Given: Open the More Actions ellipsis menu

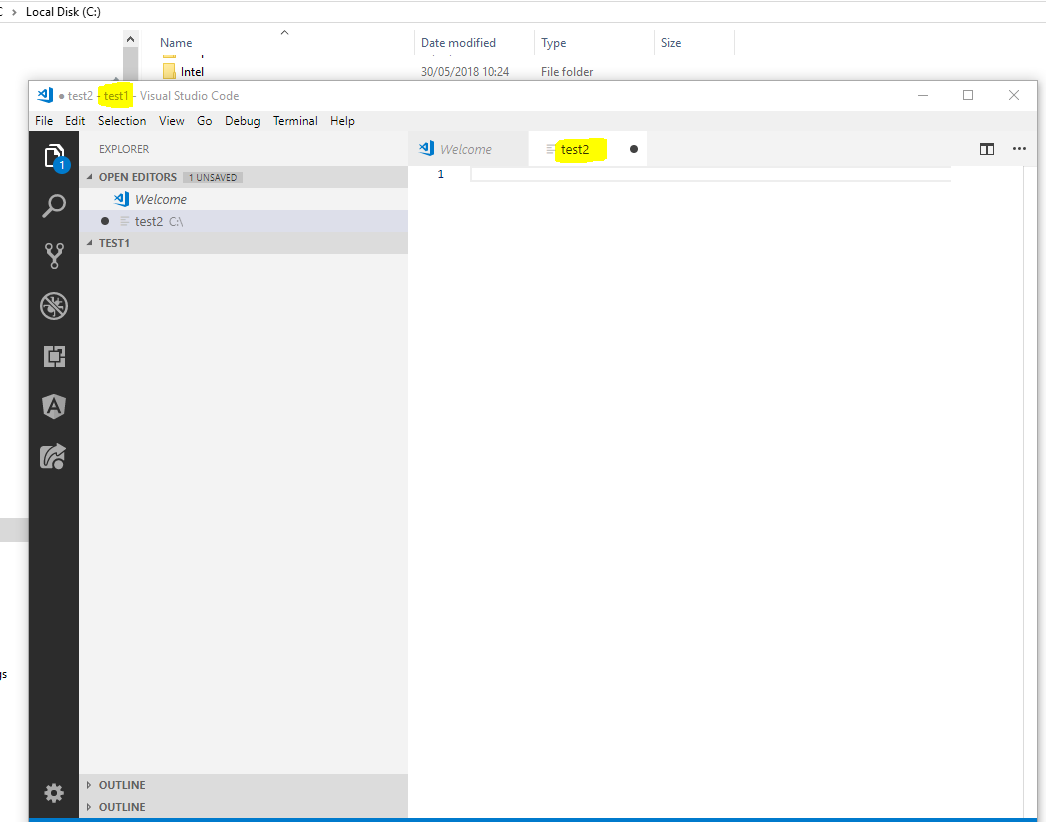Looking at the screenshot, I should (x=1019, y=148).
